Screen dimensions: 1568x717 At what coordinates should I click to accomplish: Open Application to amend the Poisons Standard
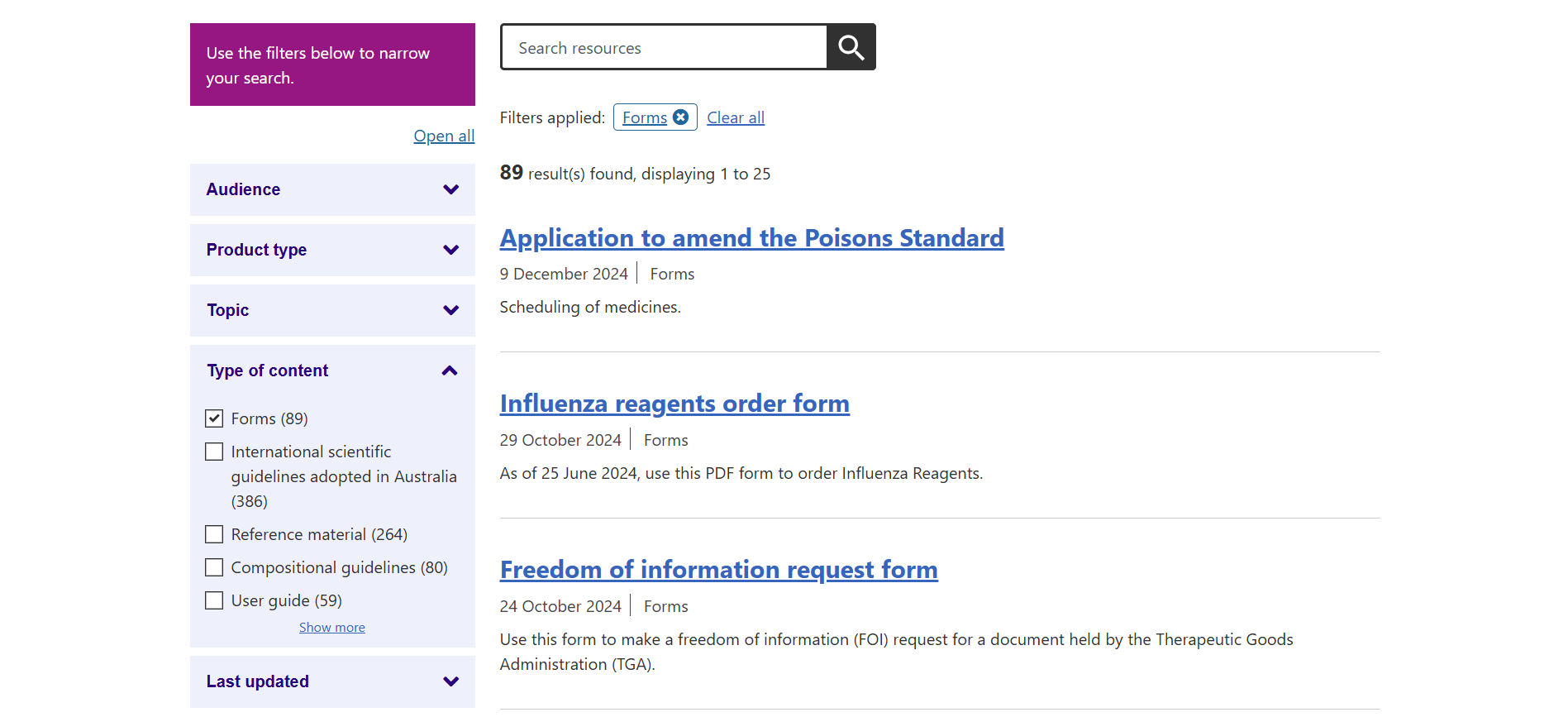(x=751, y=238)
